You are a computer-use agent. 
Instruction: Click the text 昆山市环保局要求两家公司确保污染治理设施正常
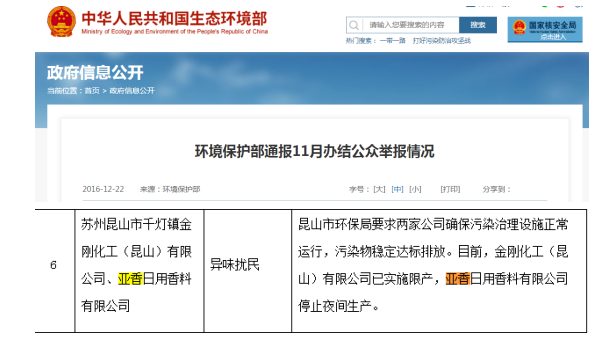pyautogui.click(x=433, y=225)
